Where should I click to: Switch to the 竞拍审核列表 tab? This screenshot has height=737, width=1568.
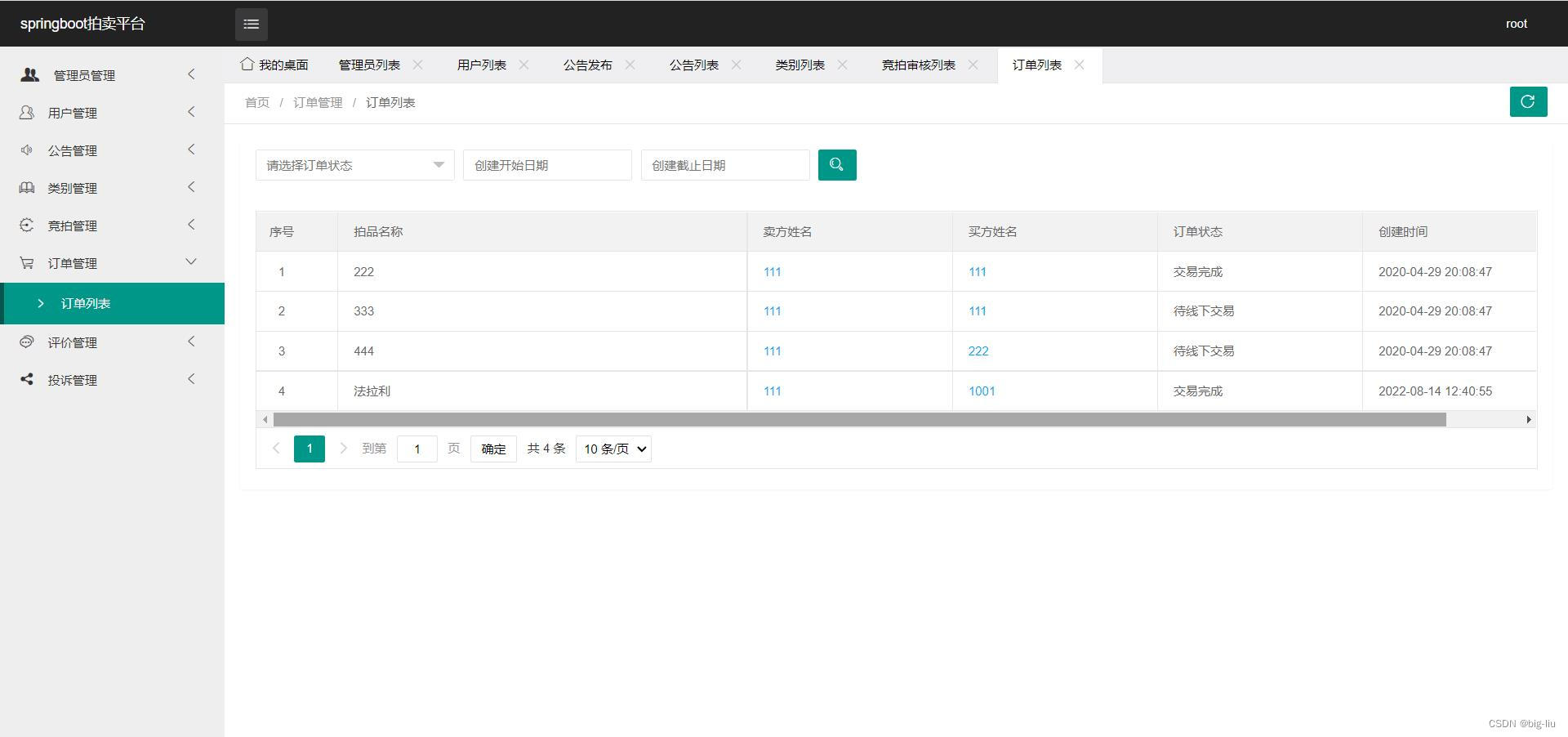[x=919, y=65]
